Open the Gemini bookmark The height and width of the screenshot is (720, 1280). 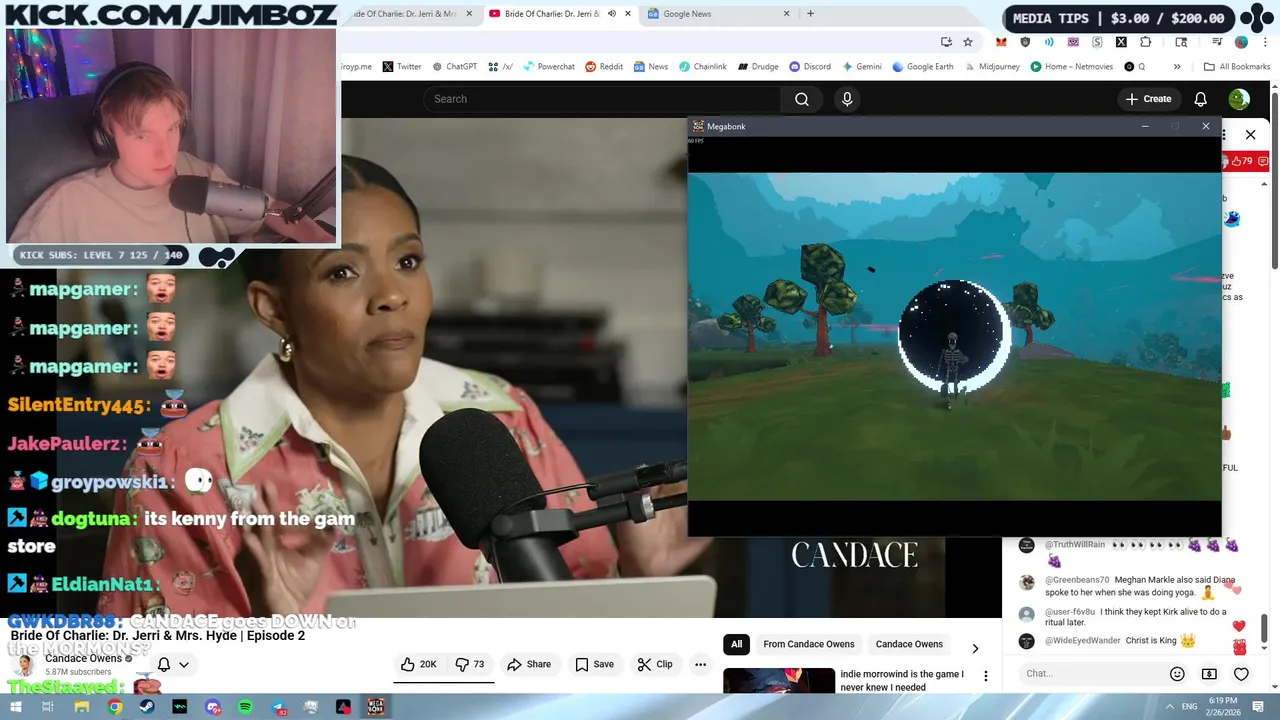pos(862,67)
